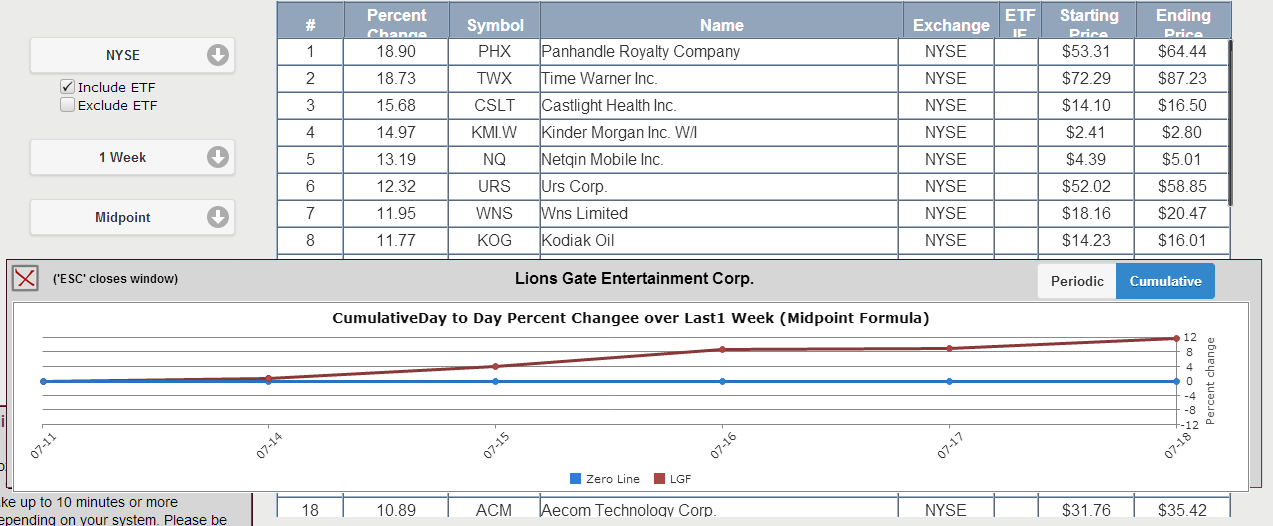Sort table by Percent Change column header
Screen dimensions: 1273x526
tap(397, 22)
